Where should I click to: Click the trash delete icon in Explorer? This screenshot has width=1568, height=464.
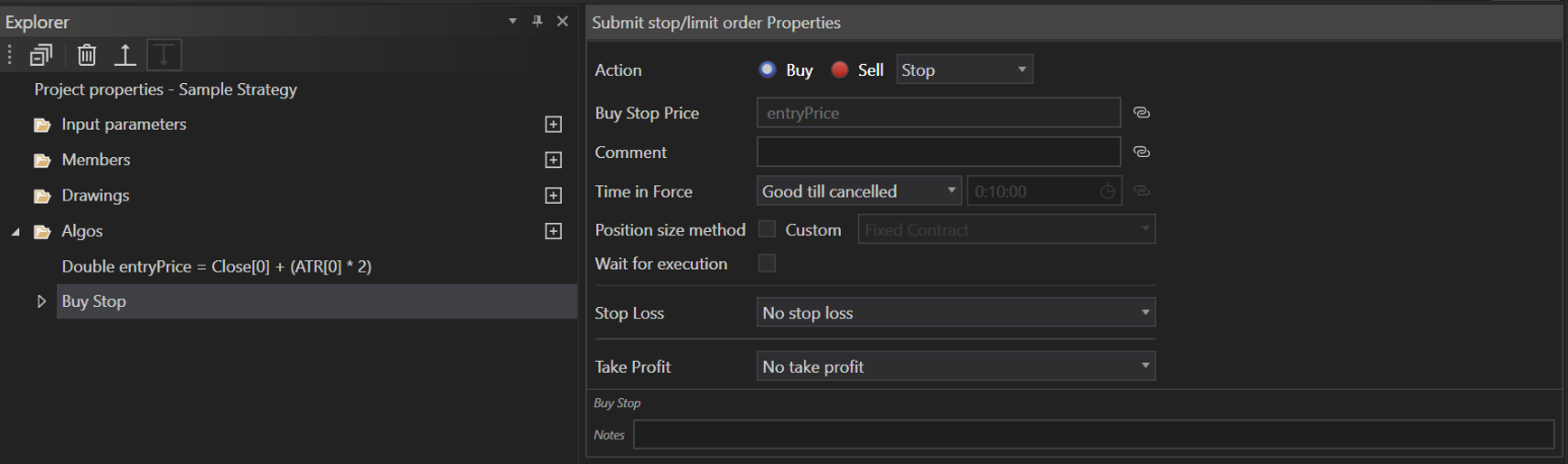pyautogui.click(x=87, y=55)
